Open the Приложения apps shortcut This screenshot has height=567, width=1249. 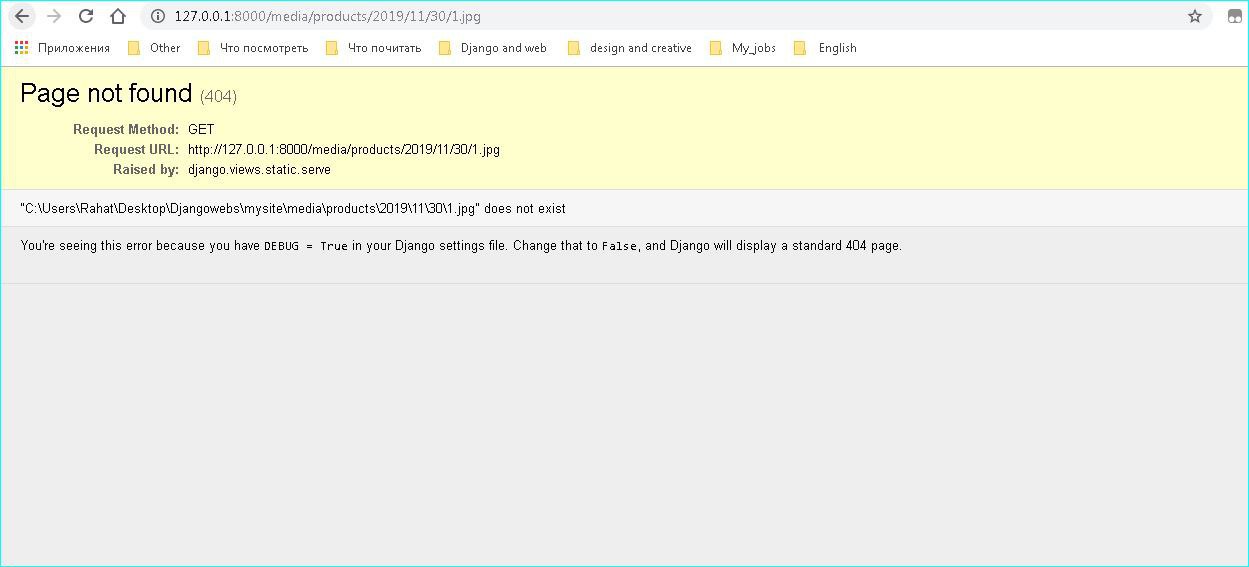[x=62, y=48]
